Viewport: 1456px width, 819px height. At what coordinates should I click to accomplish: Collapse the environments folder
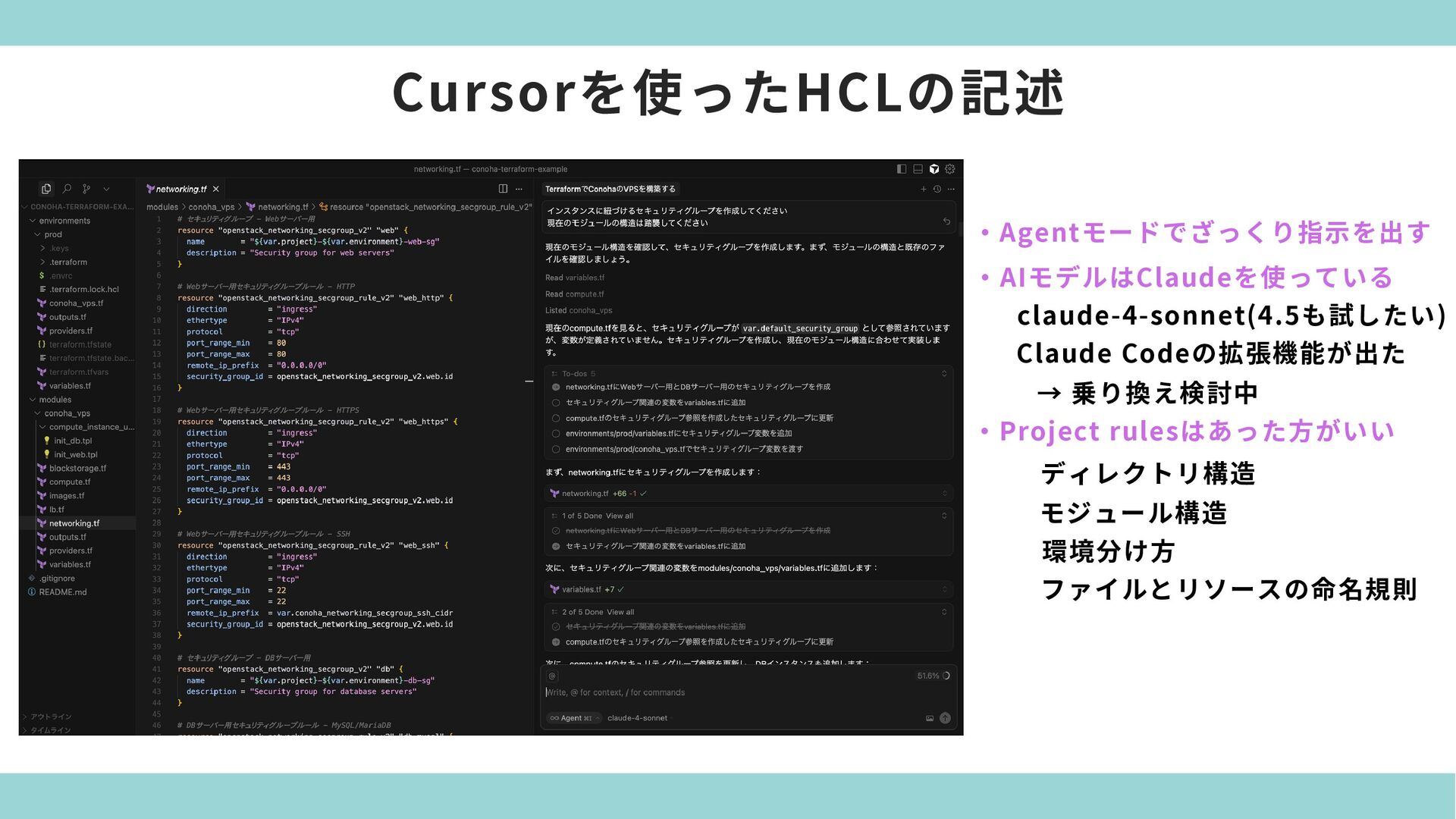[x=33, y=221]
